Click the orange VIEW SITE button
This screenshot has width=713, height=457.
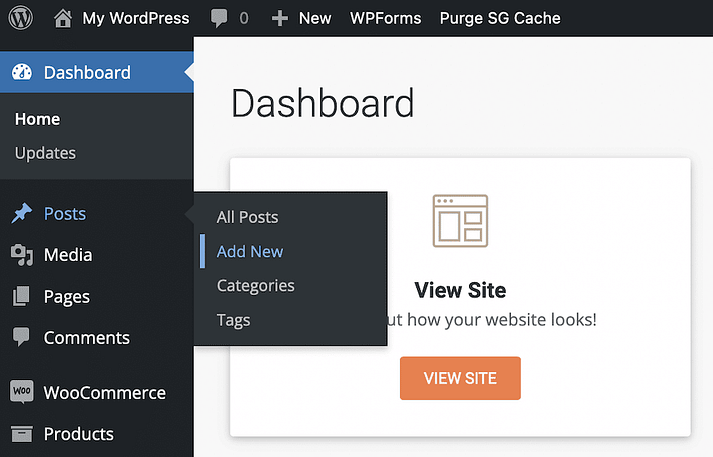click(460, 378)
